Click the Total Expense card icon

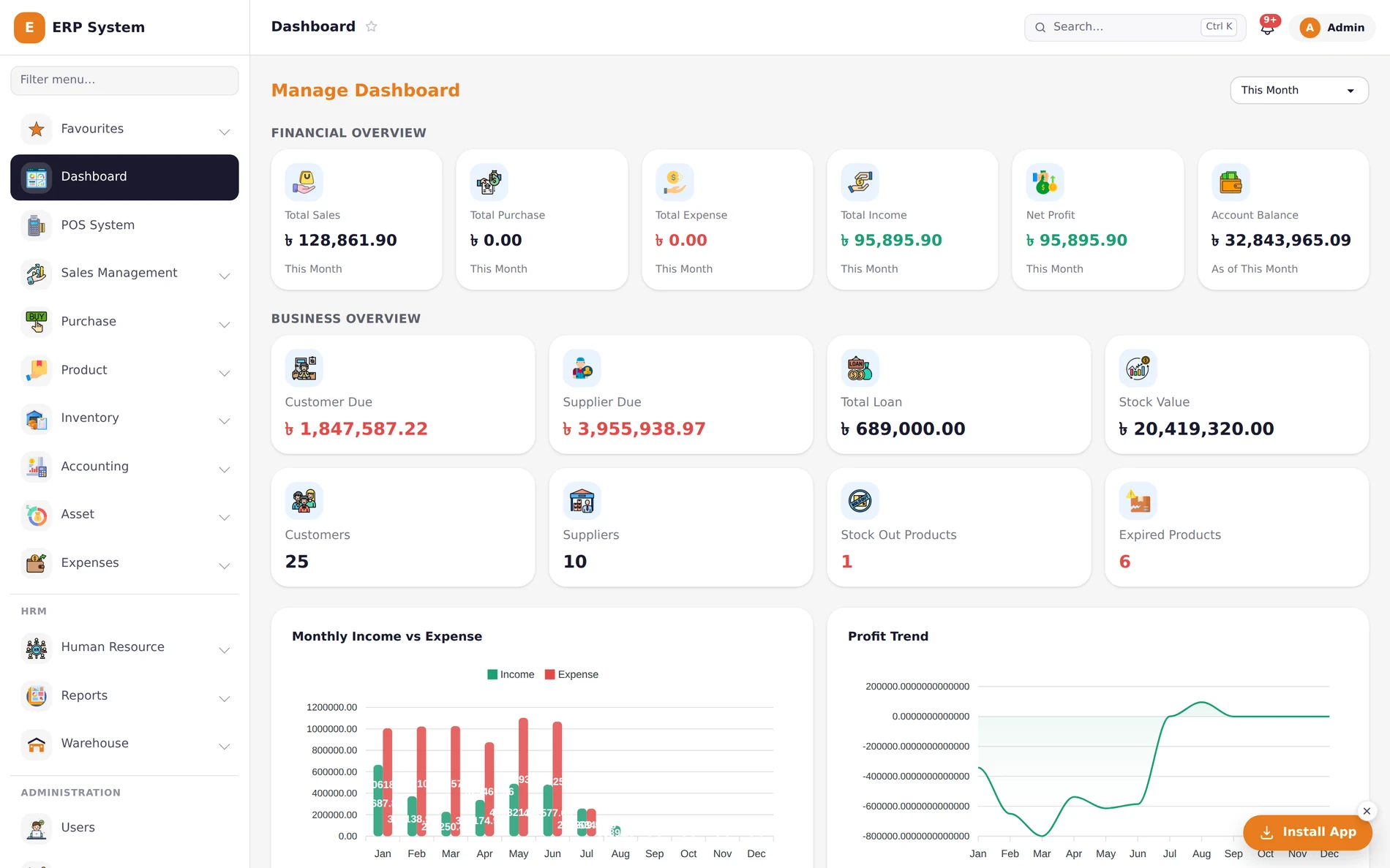[x=674, y=182]
